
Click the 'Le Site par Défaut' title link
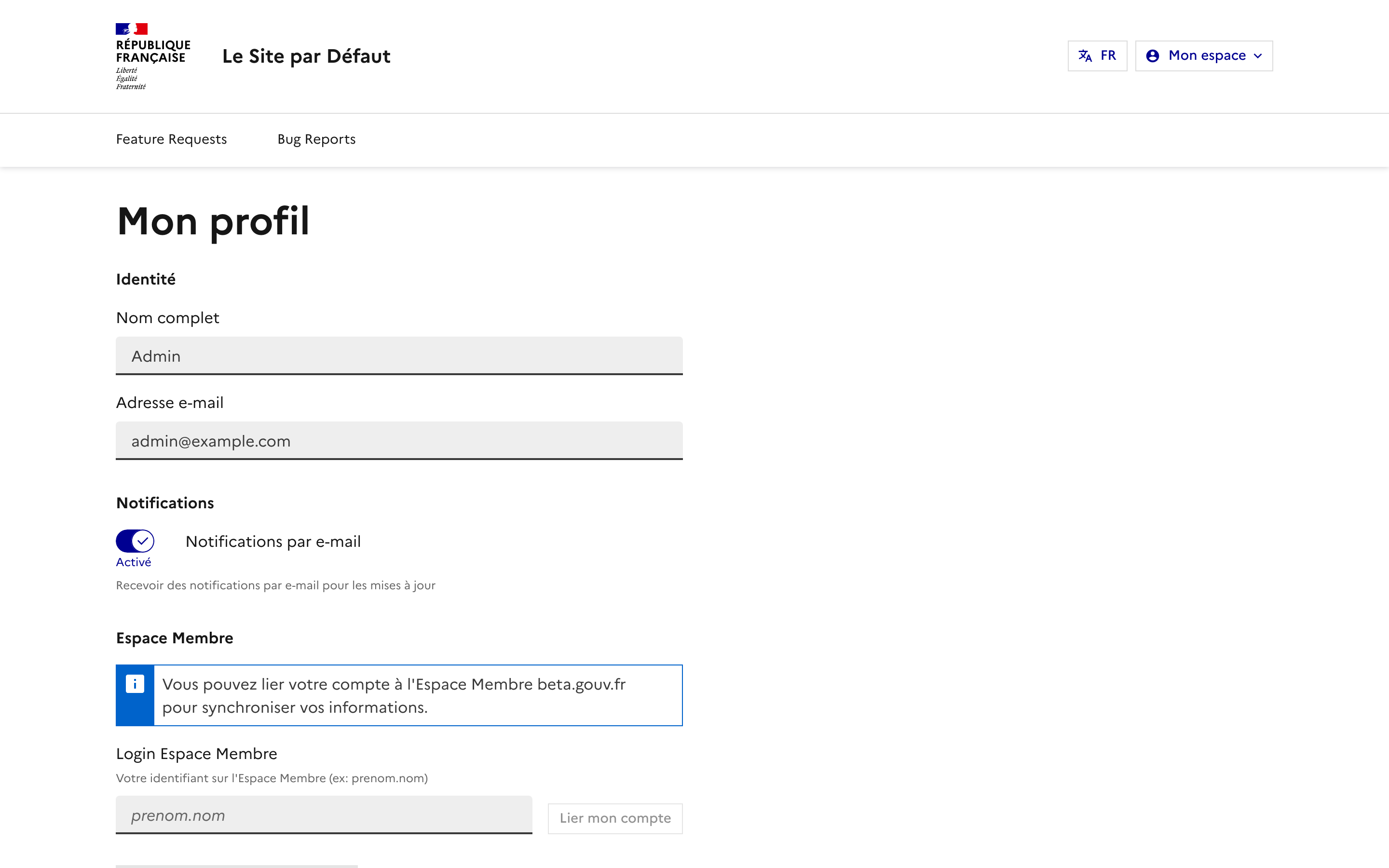click(x=306, y=56)
